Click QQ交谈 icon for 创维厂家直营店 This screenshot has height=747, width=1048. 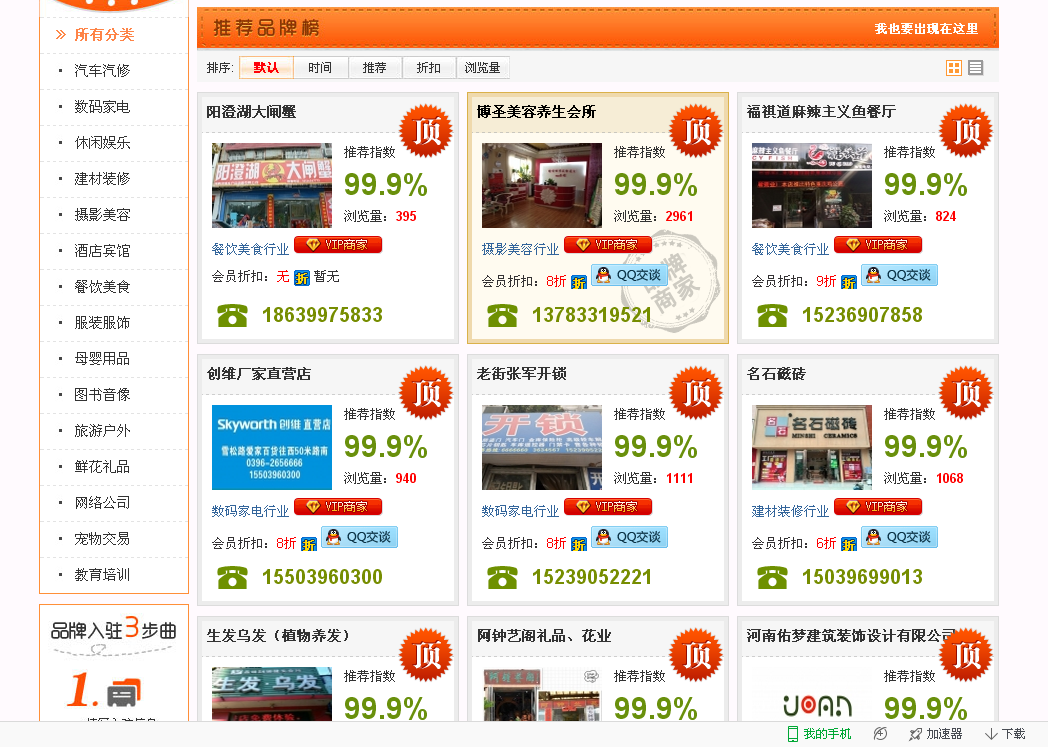(x=359, y=537)
